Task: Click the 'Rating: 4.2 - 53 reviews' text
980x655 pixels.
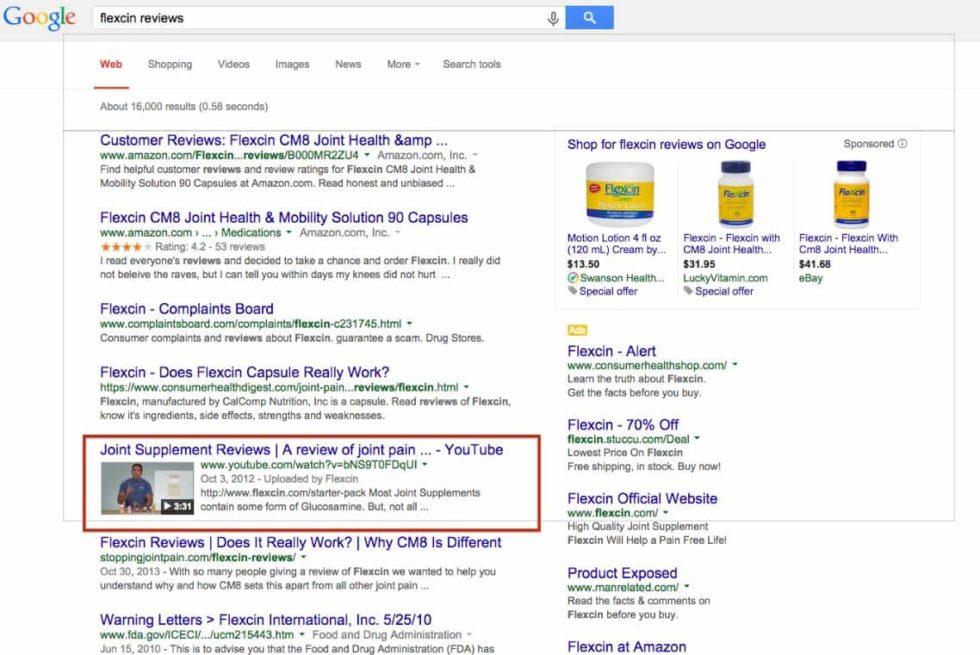Action: pyautogui.click(x=210, y=247)
